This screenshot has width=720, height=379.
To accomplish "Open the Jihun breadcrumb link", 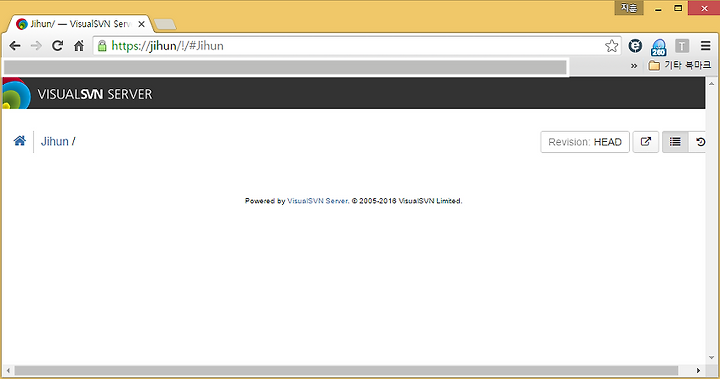I will coord(55,141).
